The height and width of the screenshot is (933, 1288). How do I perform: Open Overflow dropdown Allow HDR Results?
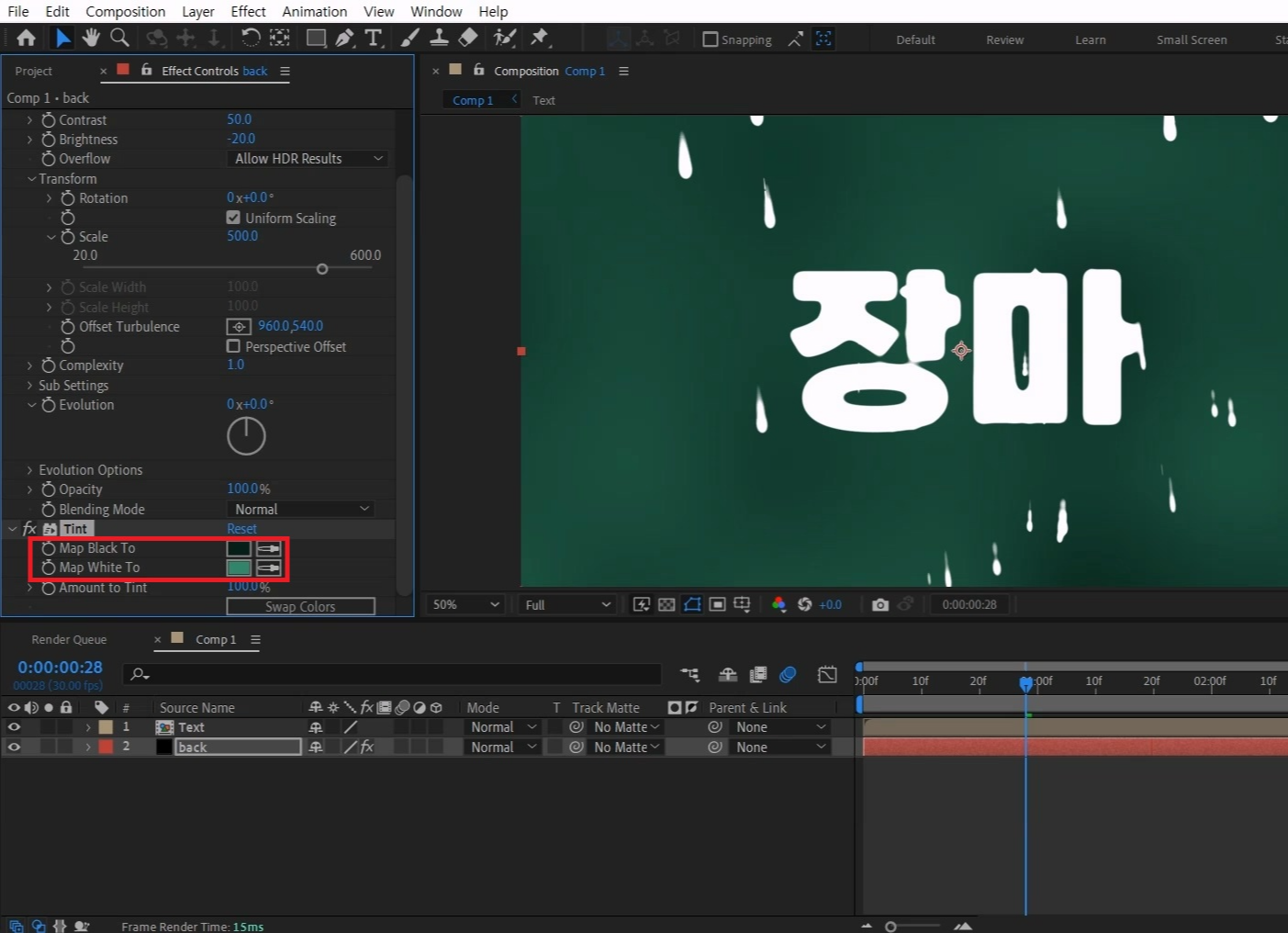click(x=308, y=159)
